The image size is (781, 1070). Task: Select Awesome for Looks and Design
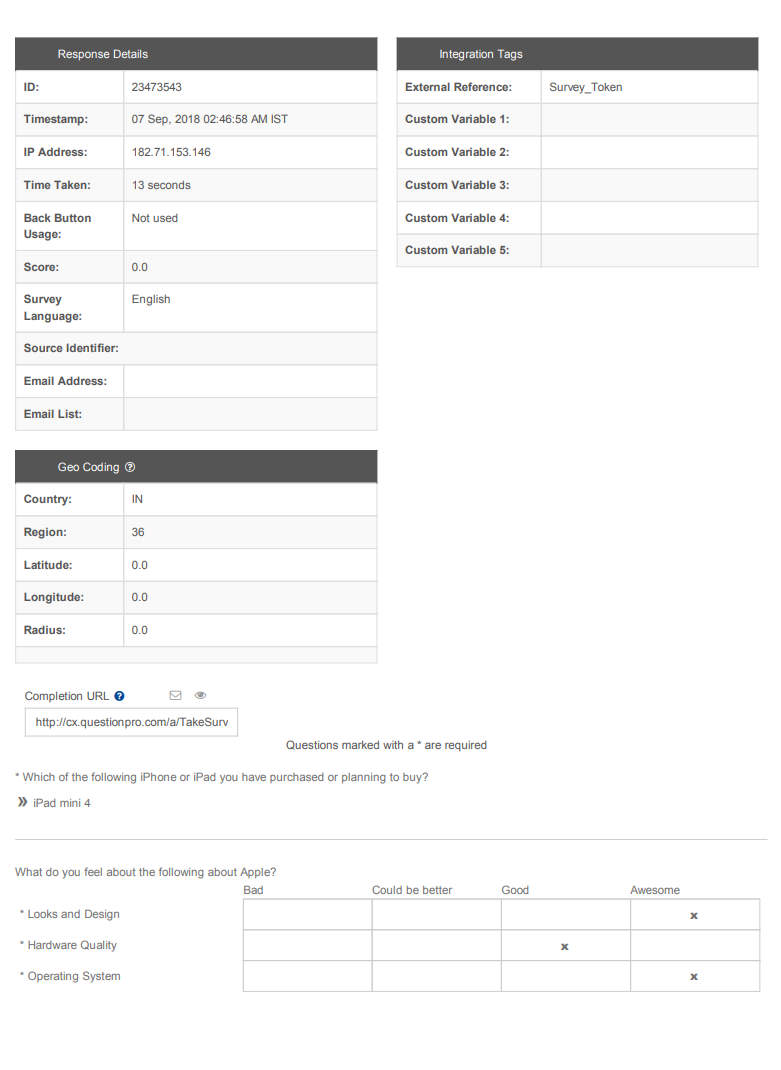(x=694, y=914)
